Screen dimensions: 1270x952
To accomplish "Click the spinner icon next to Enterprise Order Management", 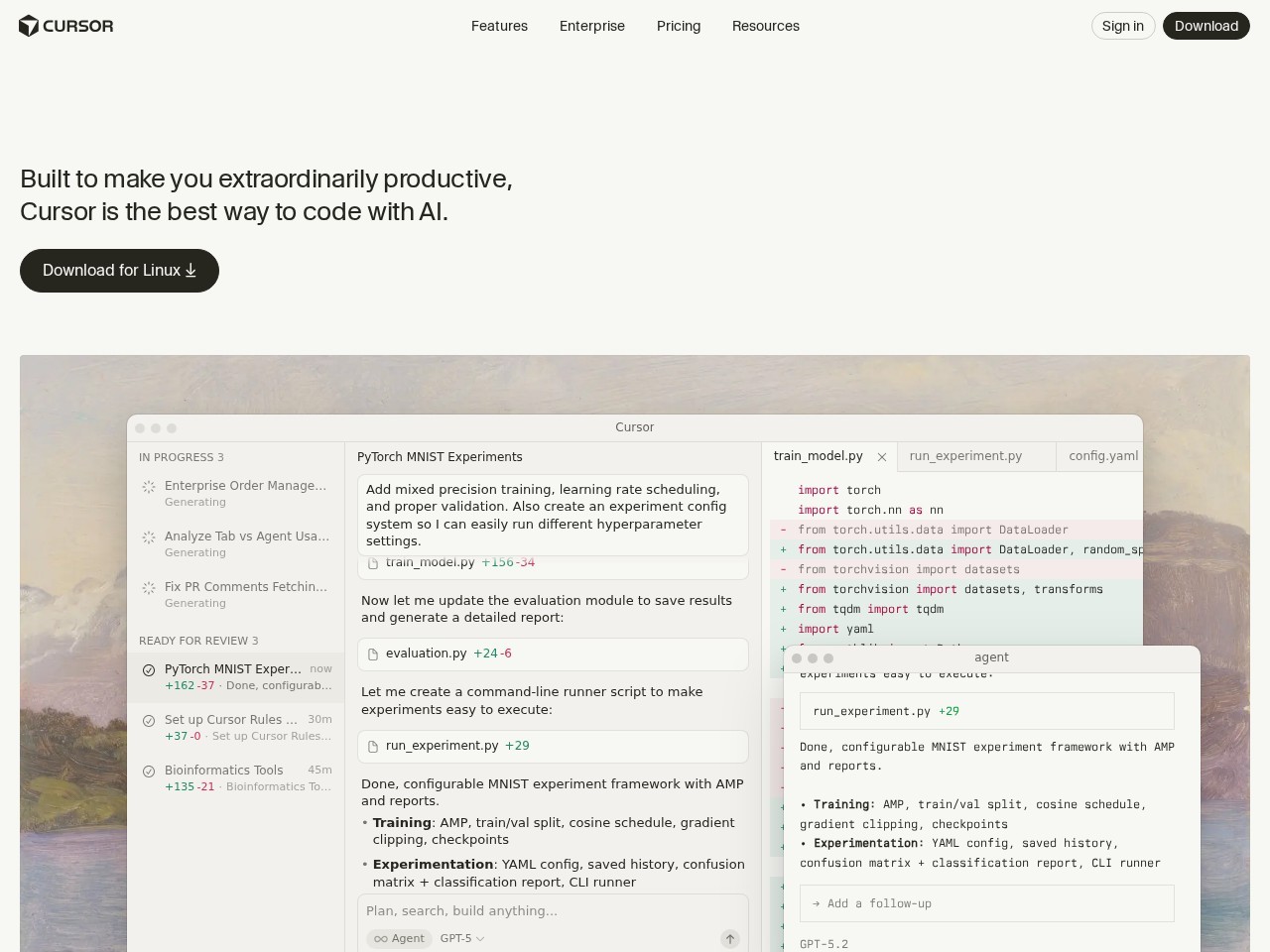I will pyautogui.click(x=149, y=487).
